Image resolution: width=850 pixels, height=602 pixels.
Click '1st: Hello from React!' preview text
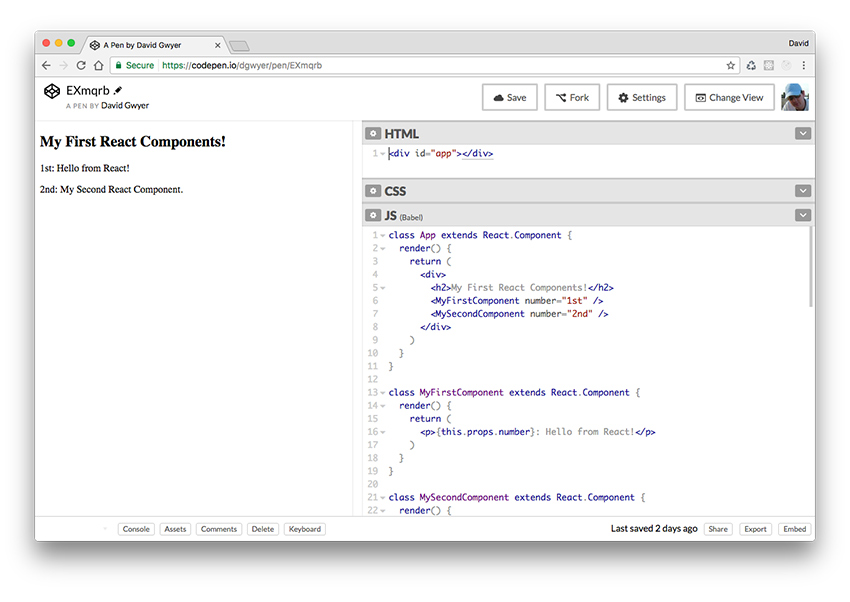[85, 168]
